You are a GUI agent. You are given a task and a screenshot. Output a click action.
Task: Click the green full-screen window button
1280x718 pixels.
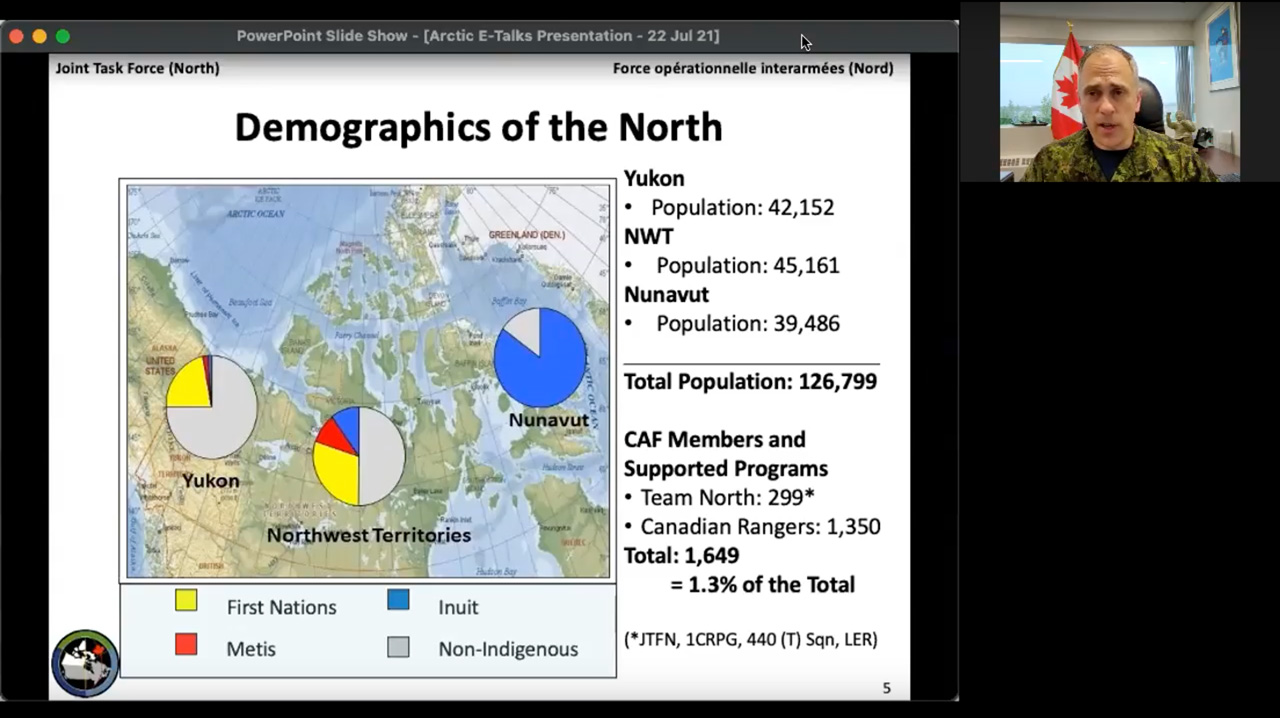click(x=62, y=36)
